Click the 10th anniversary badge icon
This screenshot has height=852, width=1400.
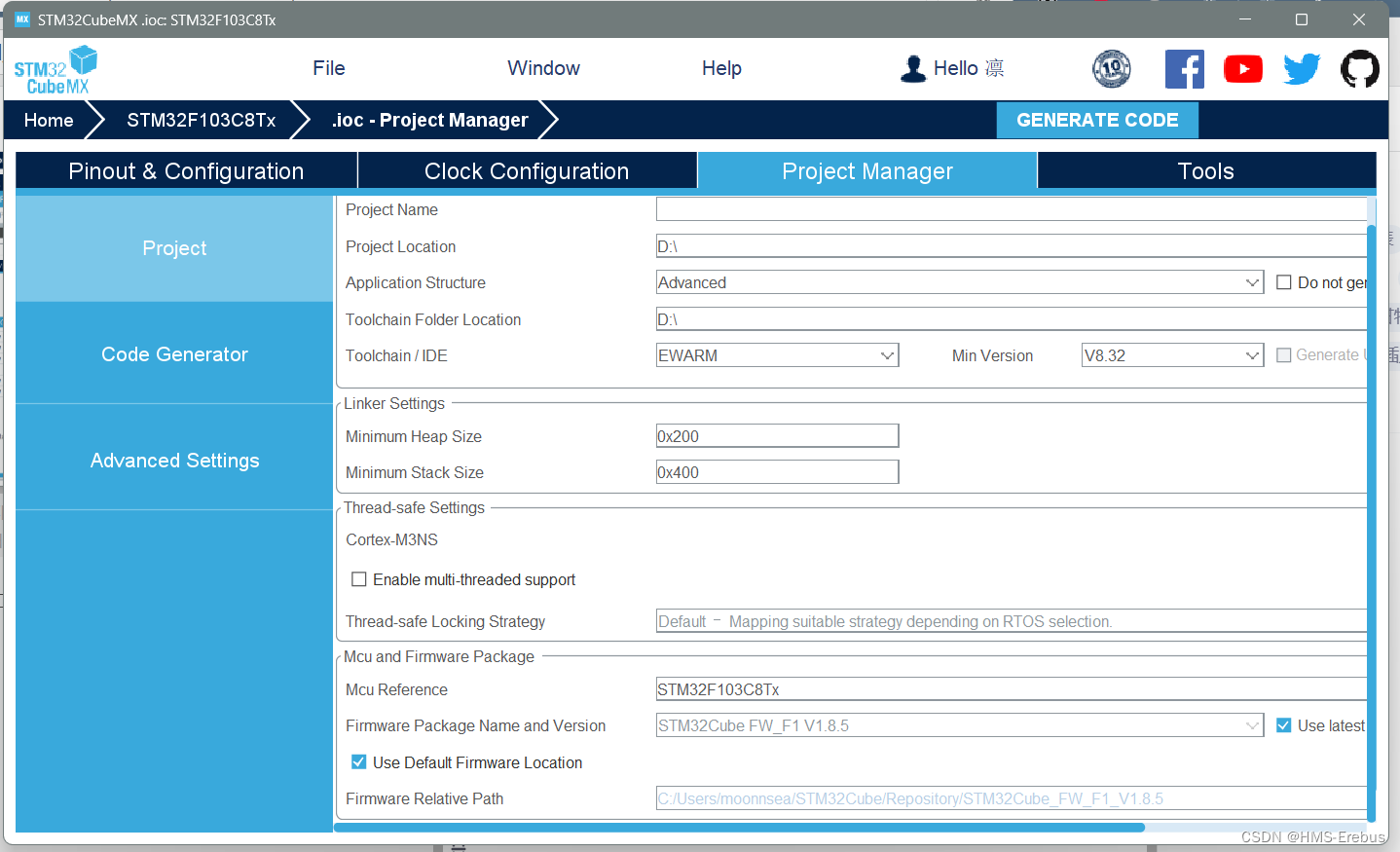(x=1111, y=69)
